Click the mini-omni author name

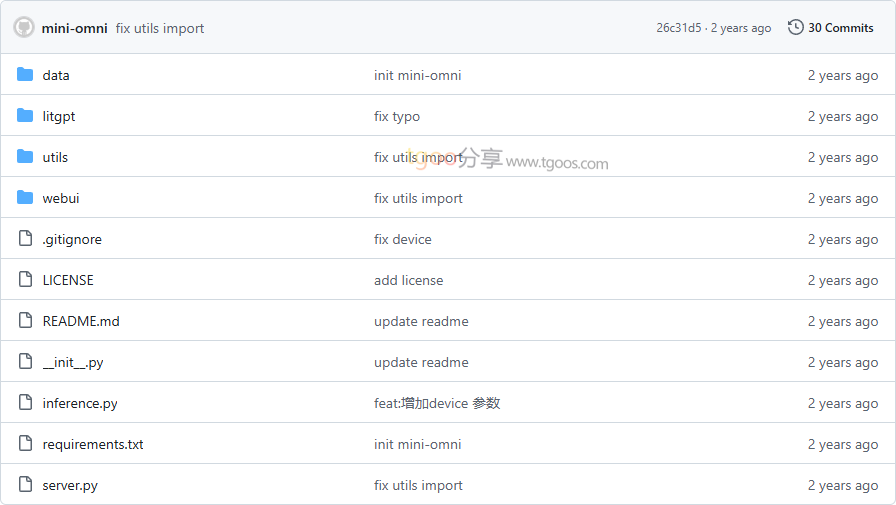click(74, 28)
